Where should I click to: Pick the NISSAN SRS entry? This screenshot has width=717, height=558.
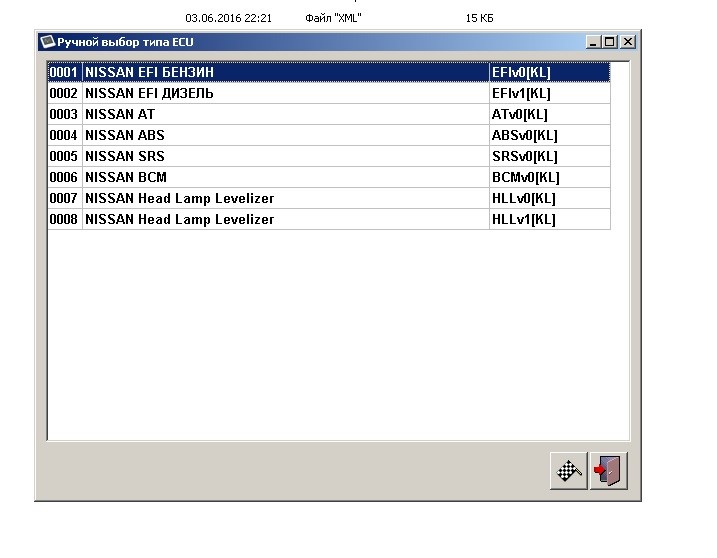(x=329, y=156)
